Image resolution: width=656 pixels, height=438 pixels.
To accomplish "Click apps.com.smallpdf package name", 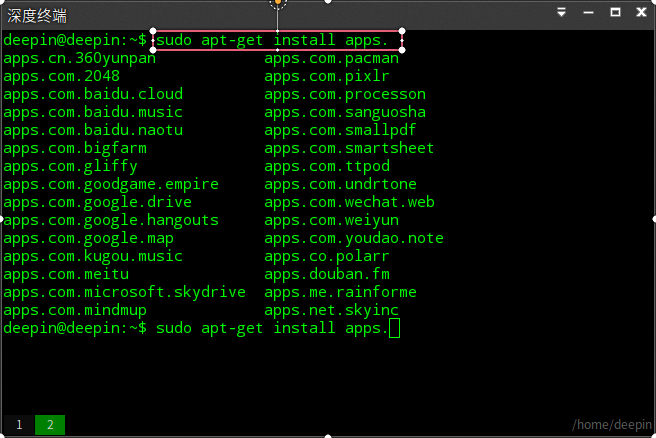I will [340, 130].
